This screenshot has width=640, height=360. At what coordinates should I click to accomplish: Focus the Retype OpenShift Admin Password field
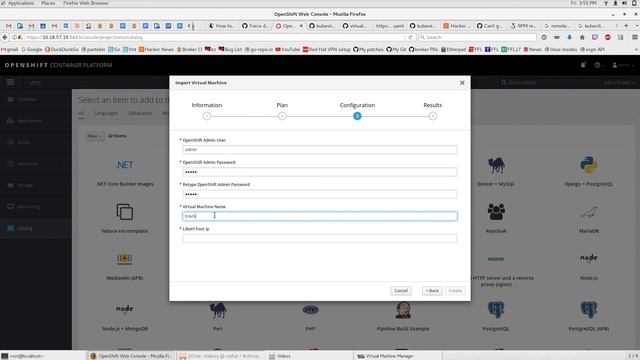[x=320, y=194]
